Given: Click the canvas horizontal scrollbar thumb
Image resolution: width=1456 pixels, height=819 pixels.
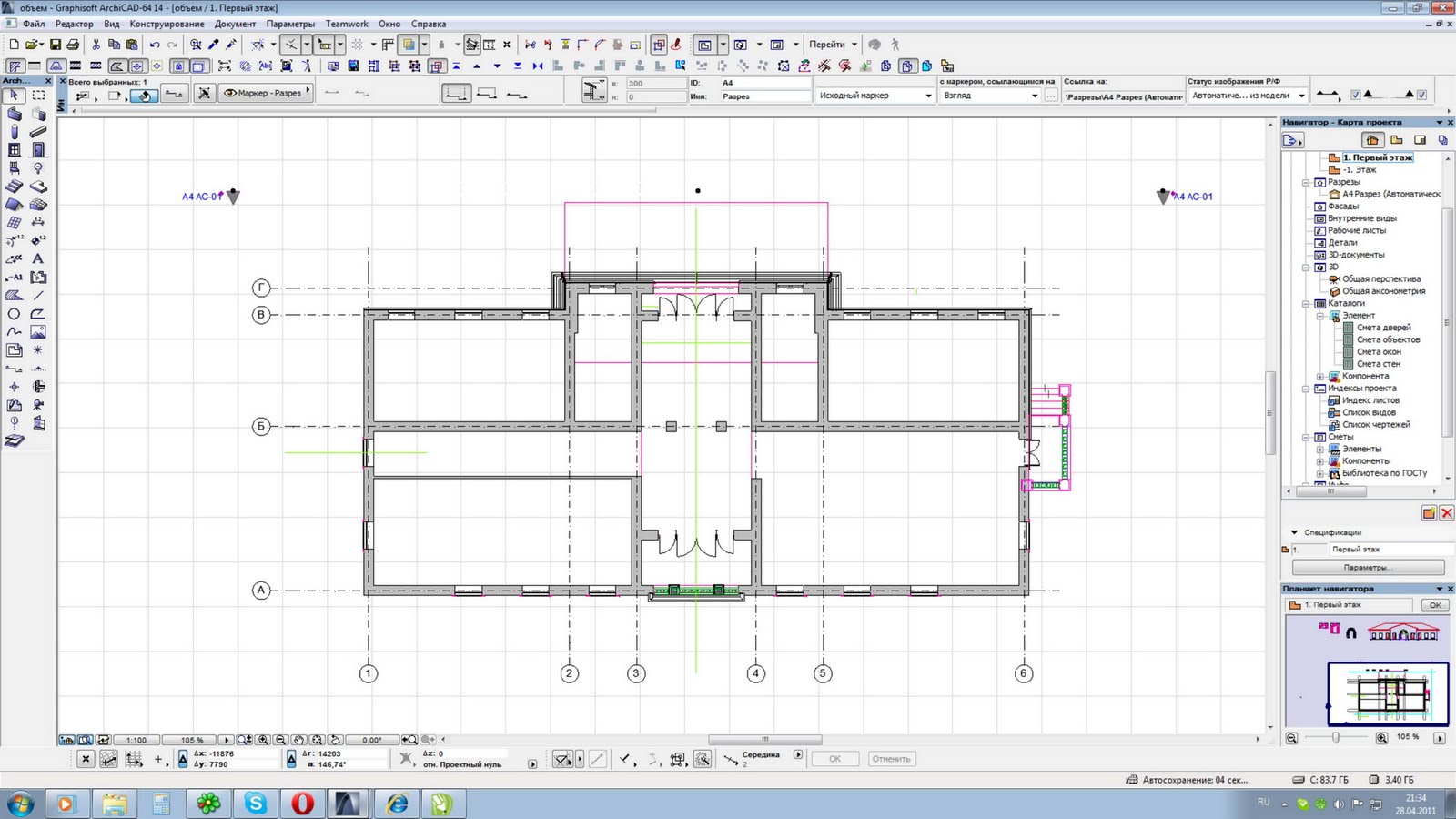Looking at the screenshot, I should pos(764,740).
